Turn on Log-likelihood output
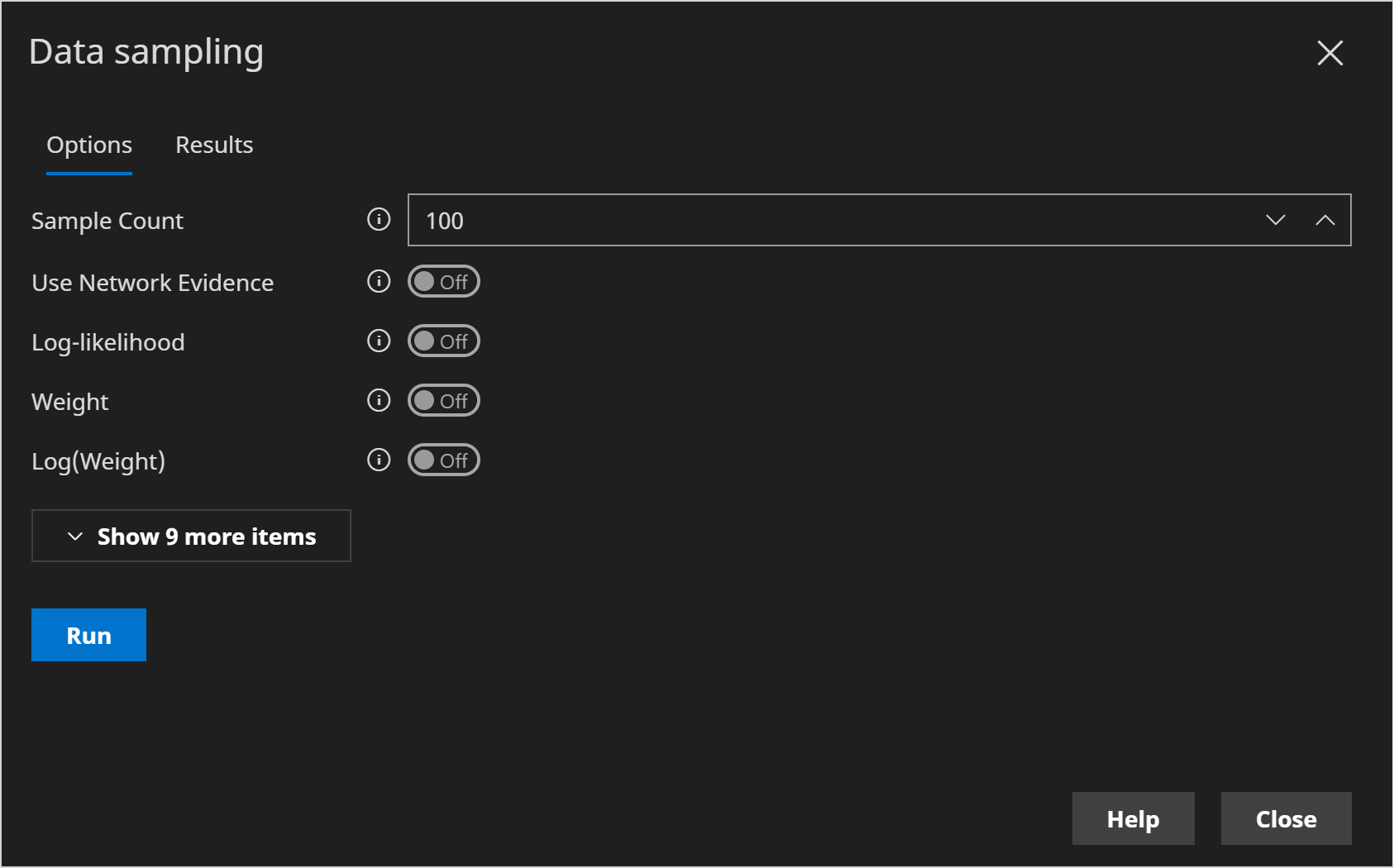 [443, 341]
